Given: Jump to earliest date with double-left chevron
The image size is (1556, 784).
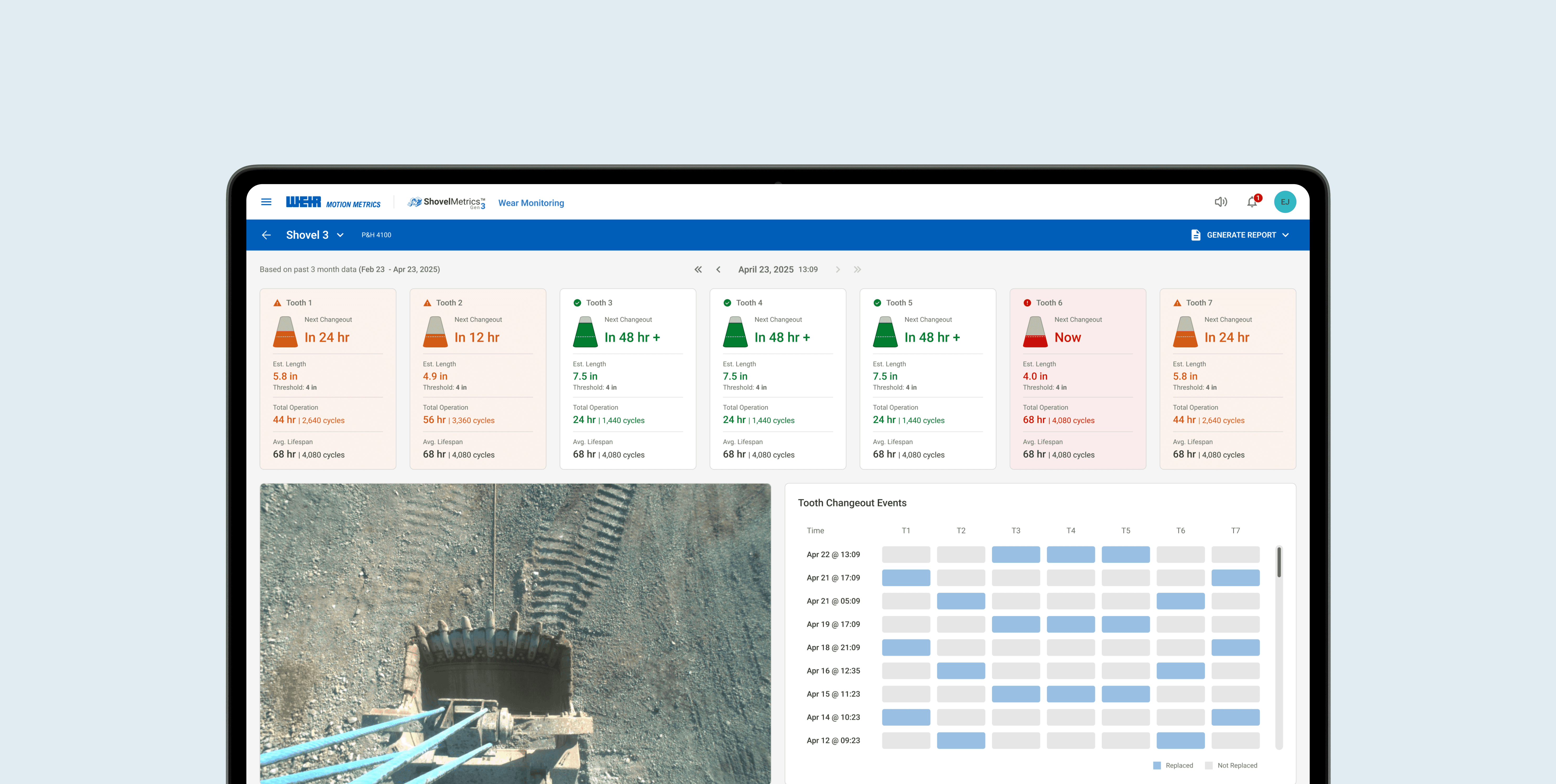Looking at the screenshot, I should (698, 270).
